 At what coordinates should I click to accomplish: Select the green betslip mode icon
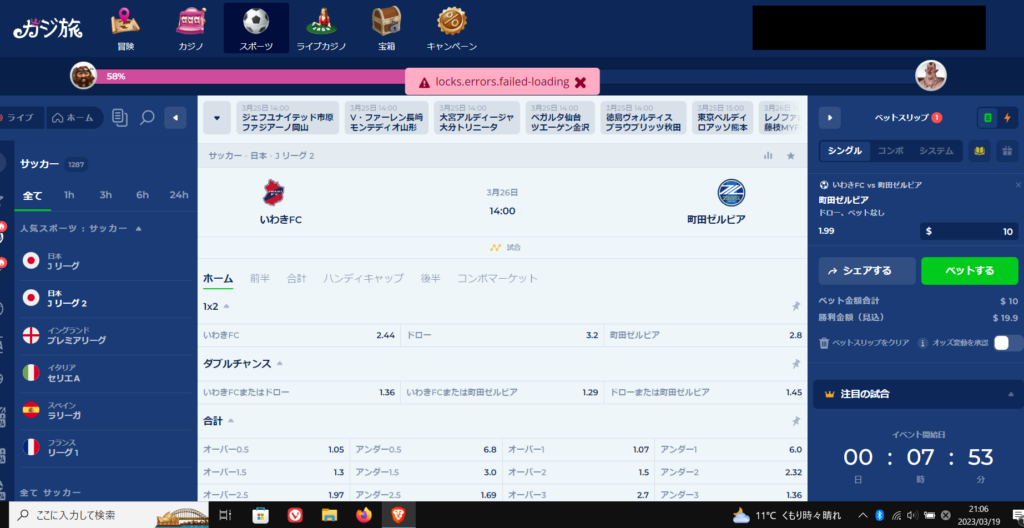coord(987,118)
